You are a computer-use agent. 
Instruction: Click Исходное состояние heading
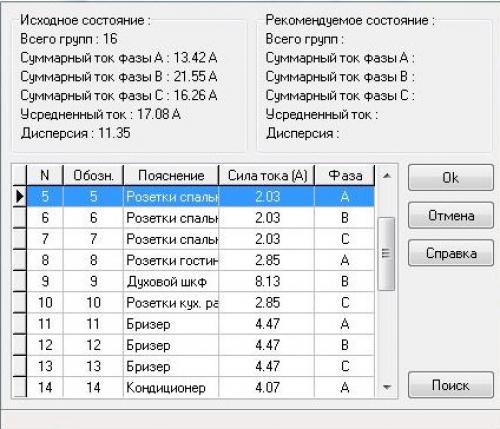point(85,20)
